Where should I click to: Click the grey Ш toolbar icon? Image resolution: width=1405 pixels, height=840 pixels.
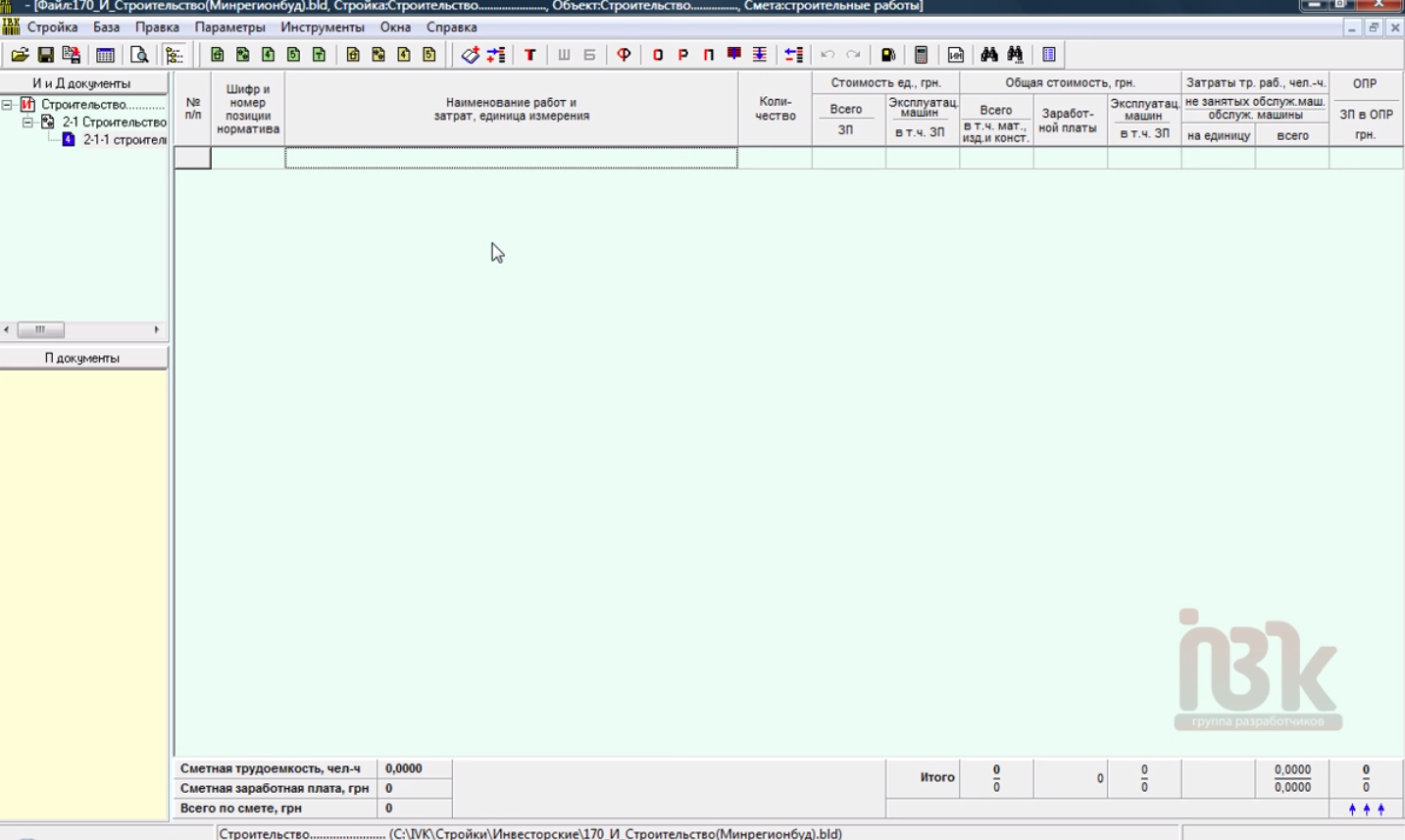pos(564,55)
